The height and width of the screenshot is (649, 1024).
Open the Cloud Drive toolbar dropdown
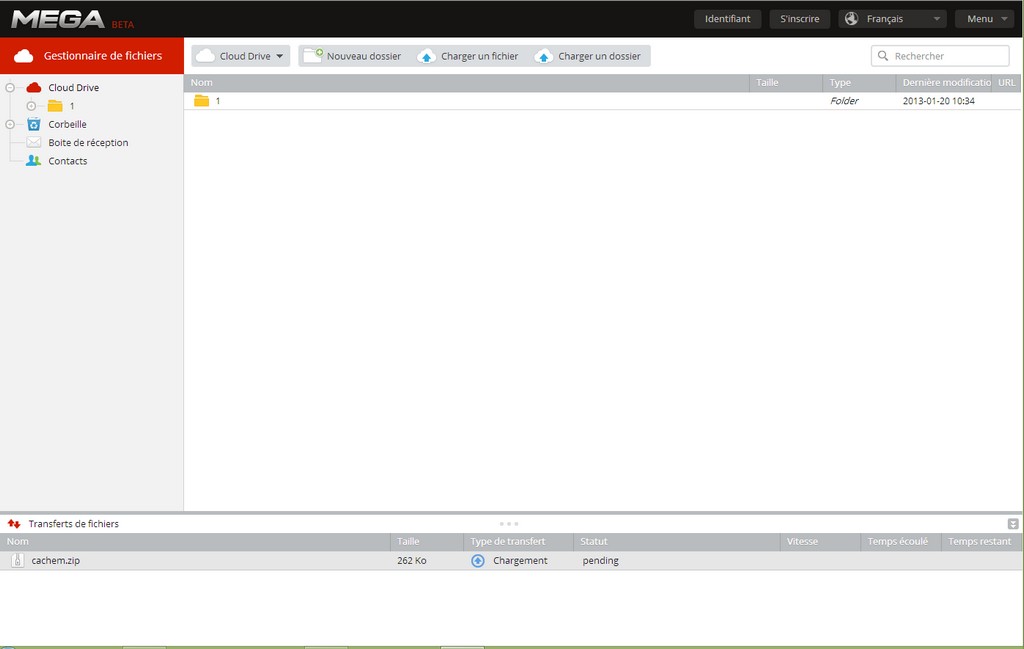pos(240,56)
